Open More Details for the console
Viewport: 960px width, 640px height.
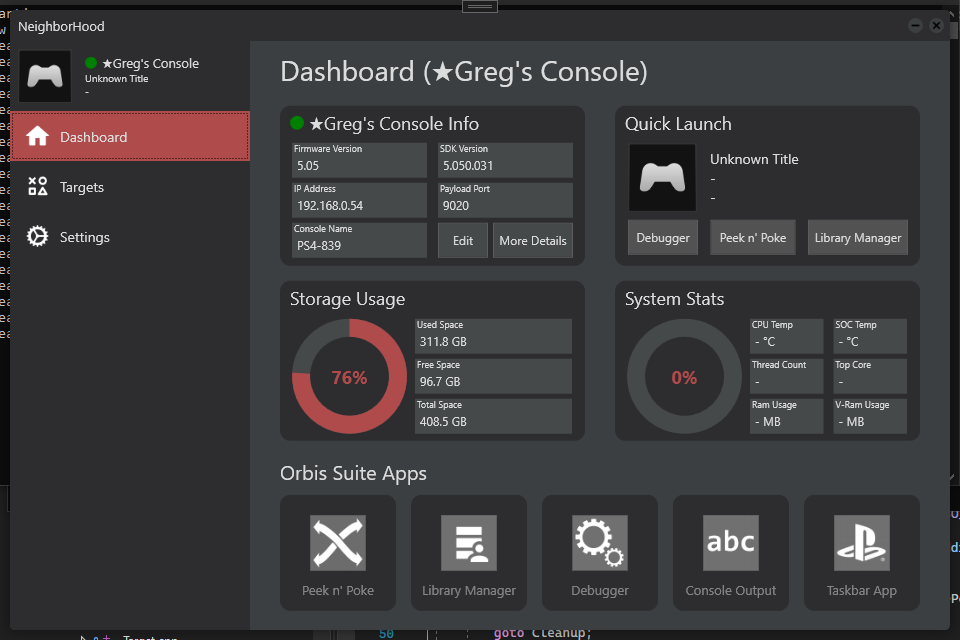533,241
